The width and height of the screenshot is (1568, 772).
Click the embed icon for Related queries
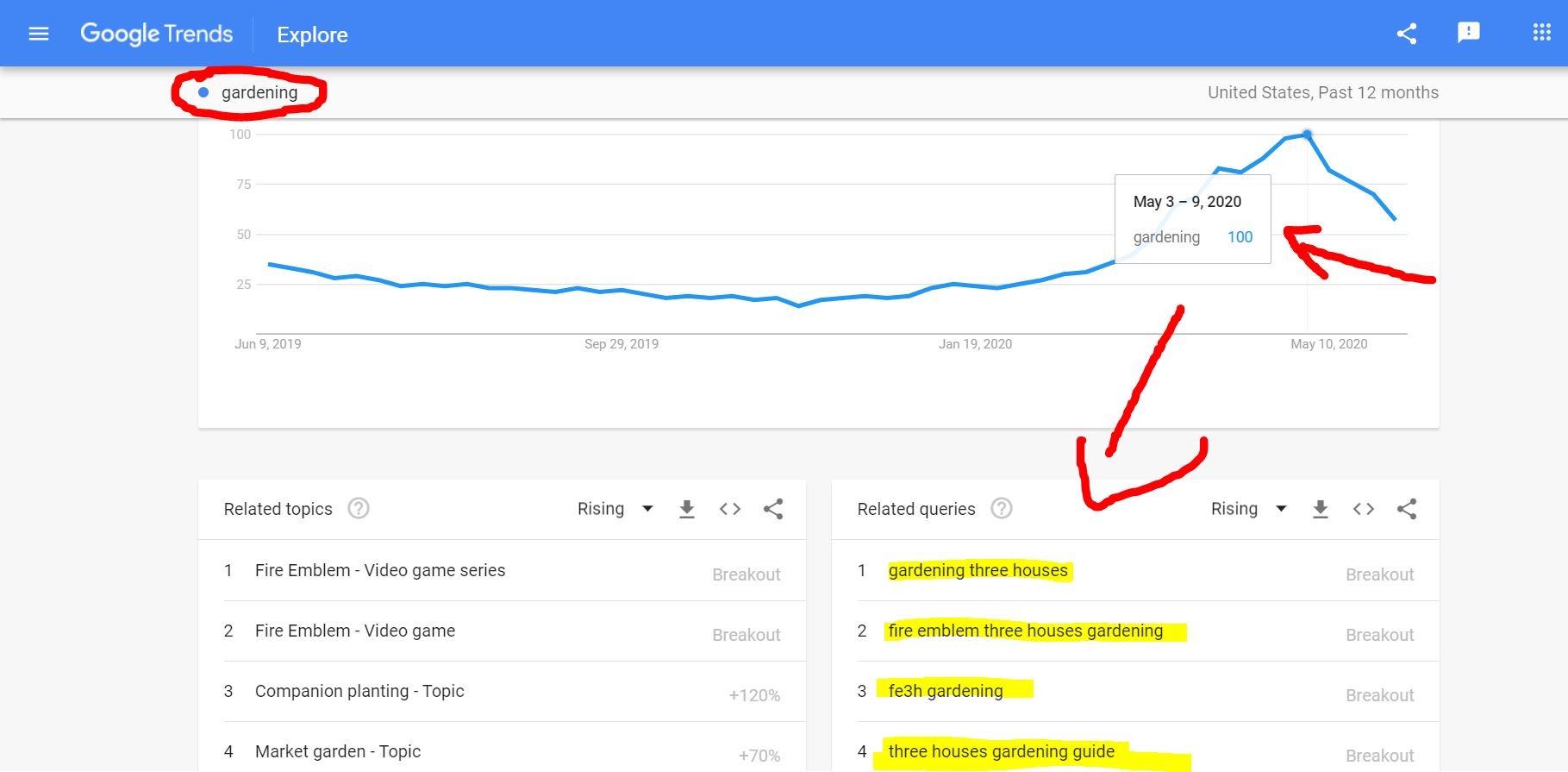[1363, 509]
